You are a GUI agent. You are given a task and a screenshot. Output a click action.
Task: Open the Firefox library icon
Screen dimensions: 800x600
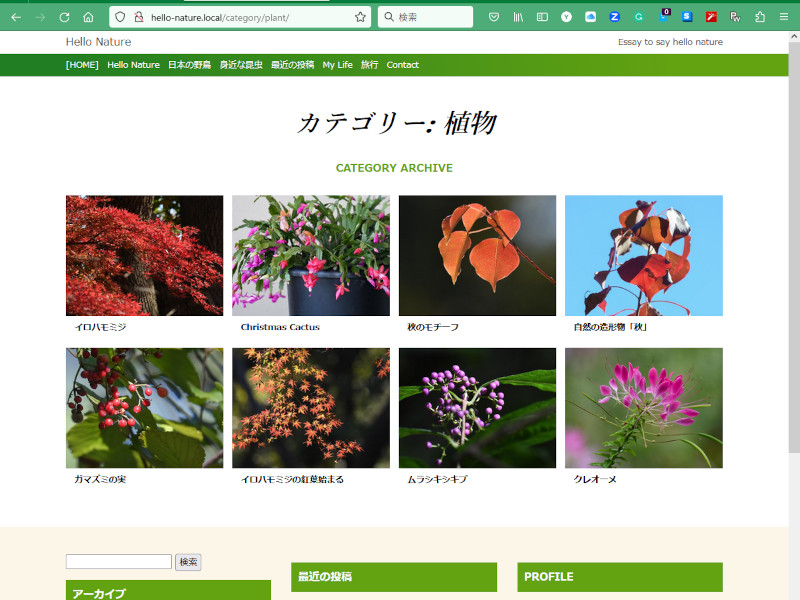click(x=518, y=17)
